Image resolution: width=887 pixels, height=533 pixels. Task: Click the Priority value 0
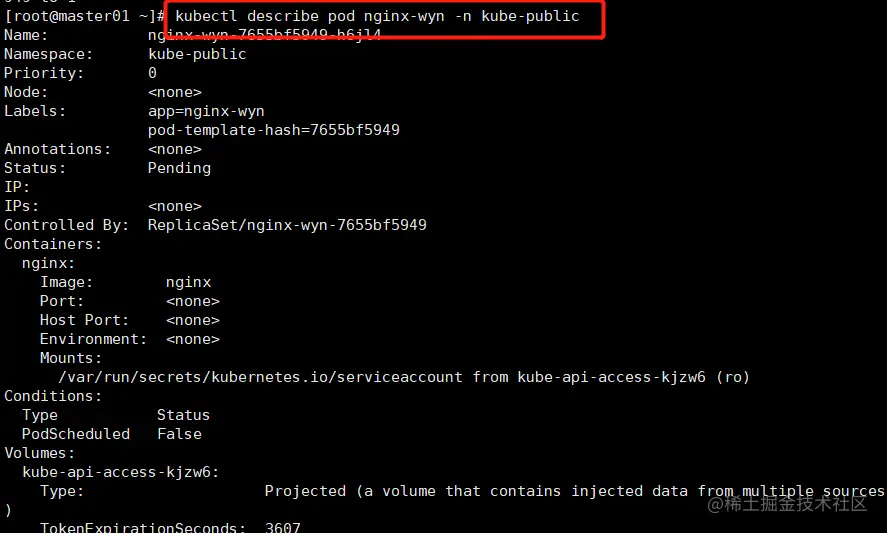pyautogui.click(x=152, y=73)
